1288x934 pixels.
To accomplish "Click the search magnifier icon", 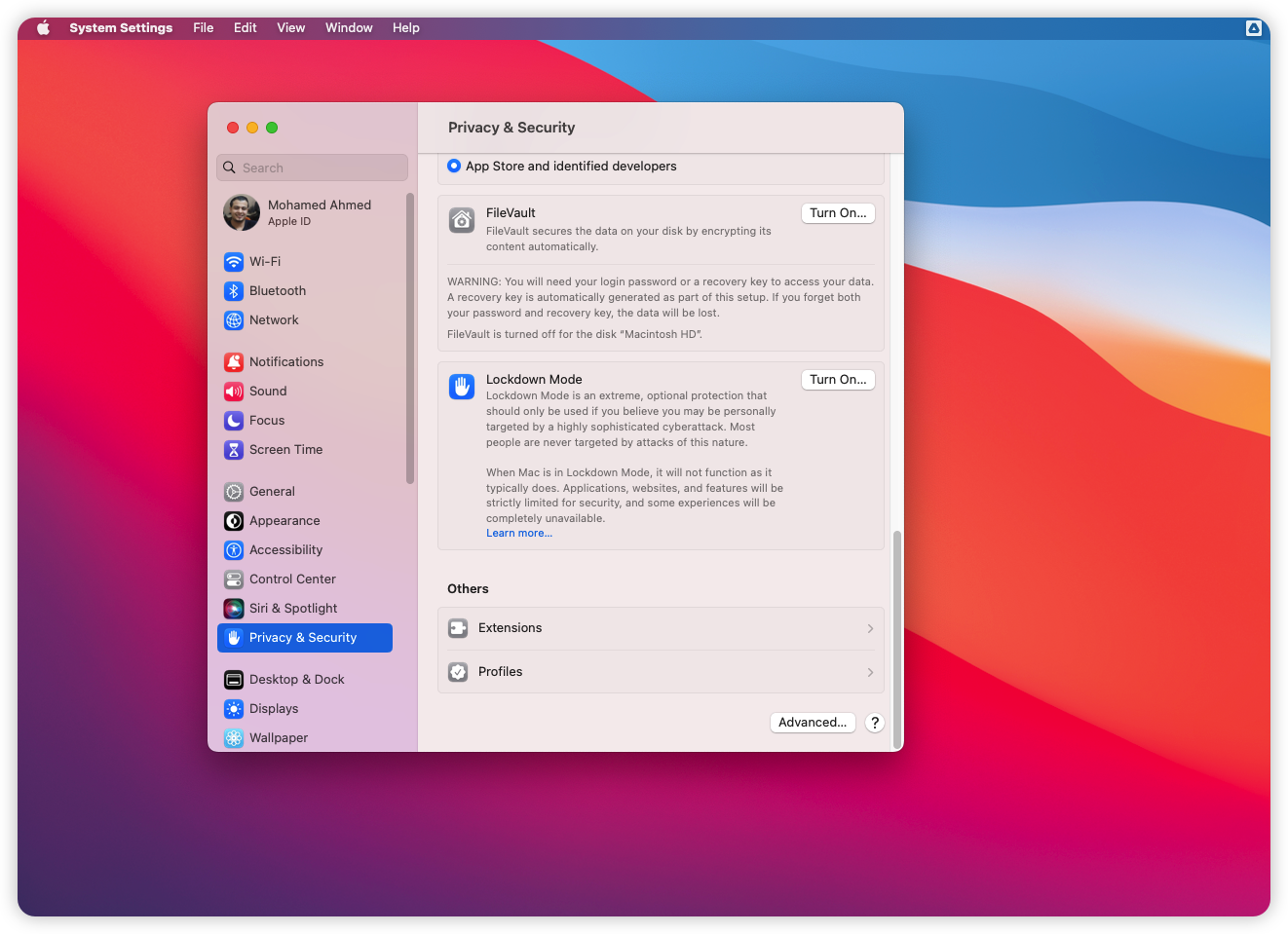I will 229,168.
